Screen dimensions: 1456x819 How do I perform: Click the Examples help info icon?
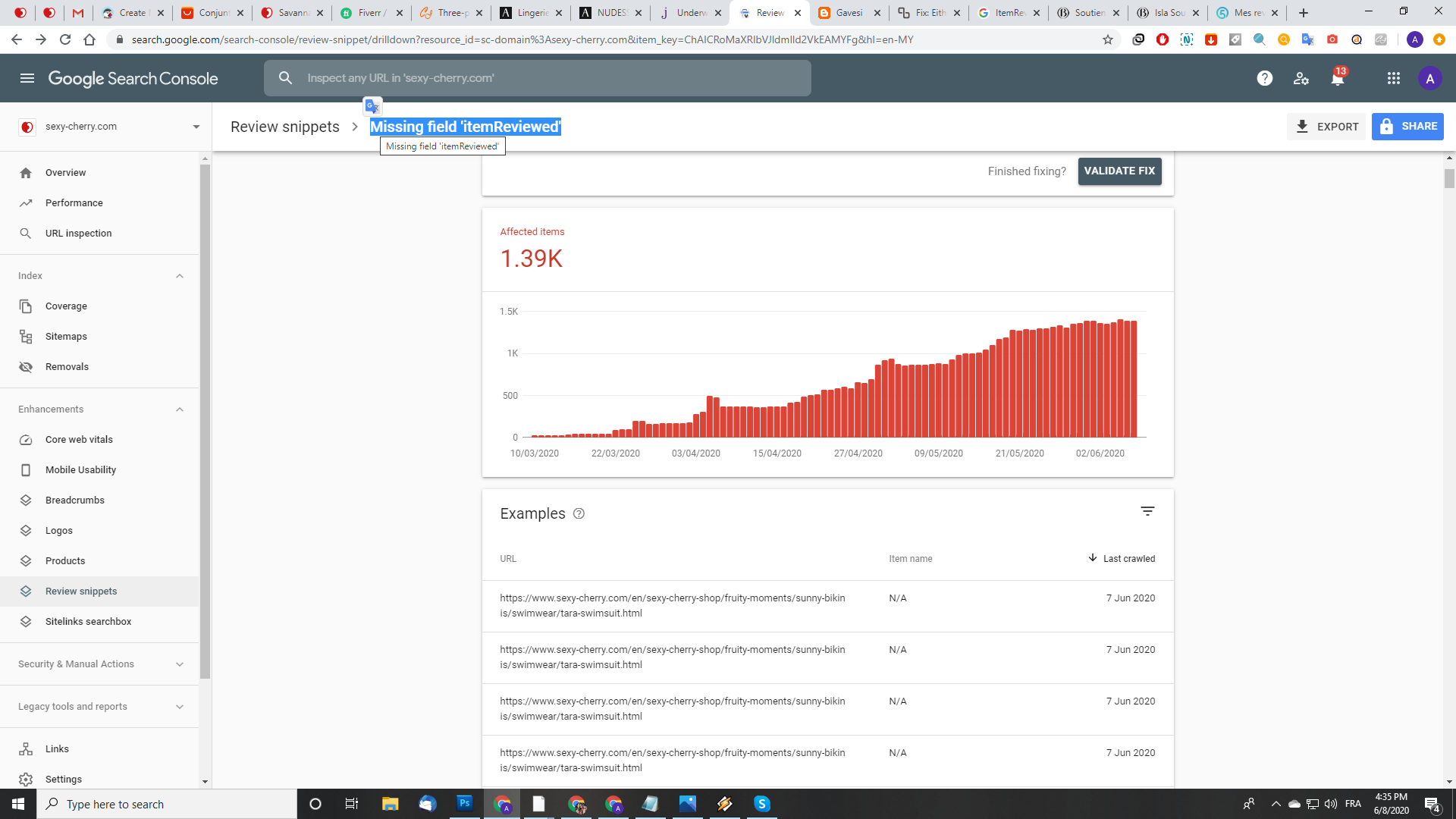tap(579, 513)
